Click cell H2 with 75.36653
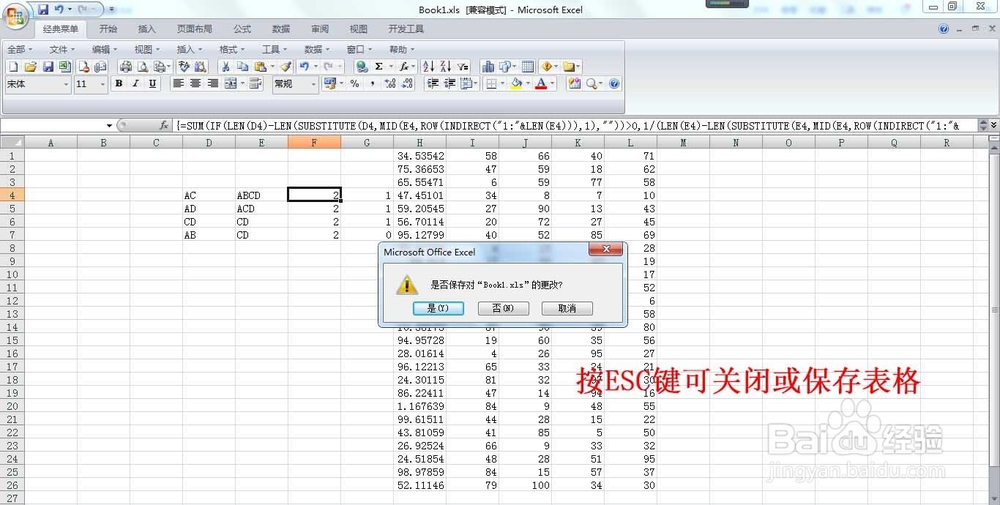1000x505 pixels. [x=420, y=169]
